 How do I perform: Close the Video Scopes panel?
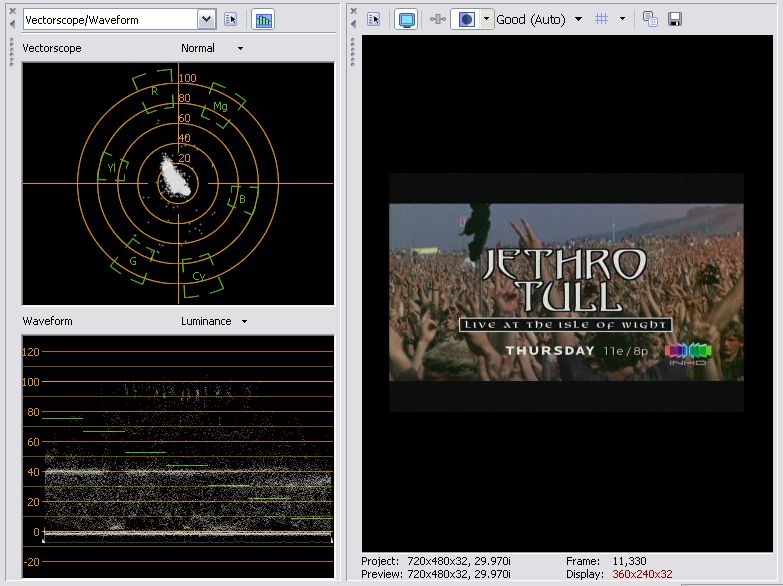(12, 11)
